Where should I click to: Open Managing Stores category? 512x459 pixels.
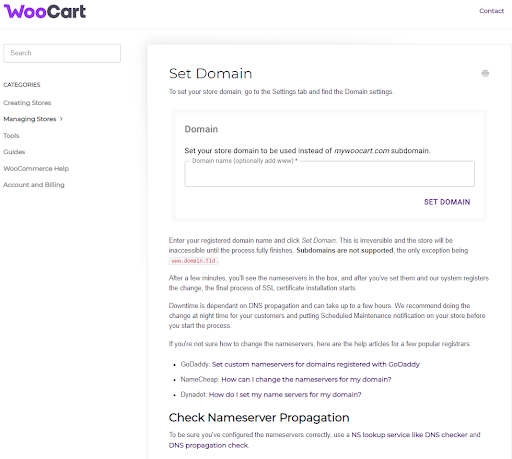point(30,119)
